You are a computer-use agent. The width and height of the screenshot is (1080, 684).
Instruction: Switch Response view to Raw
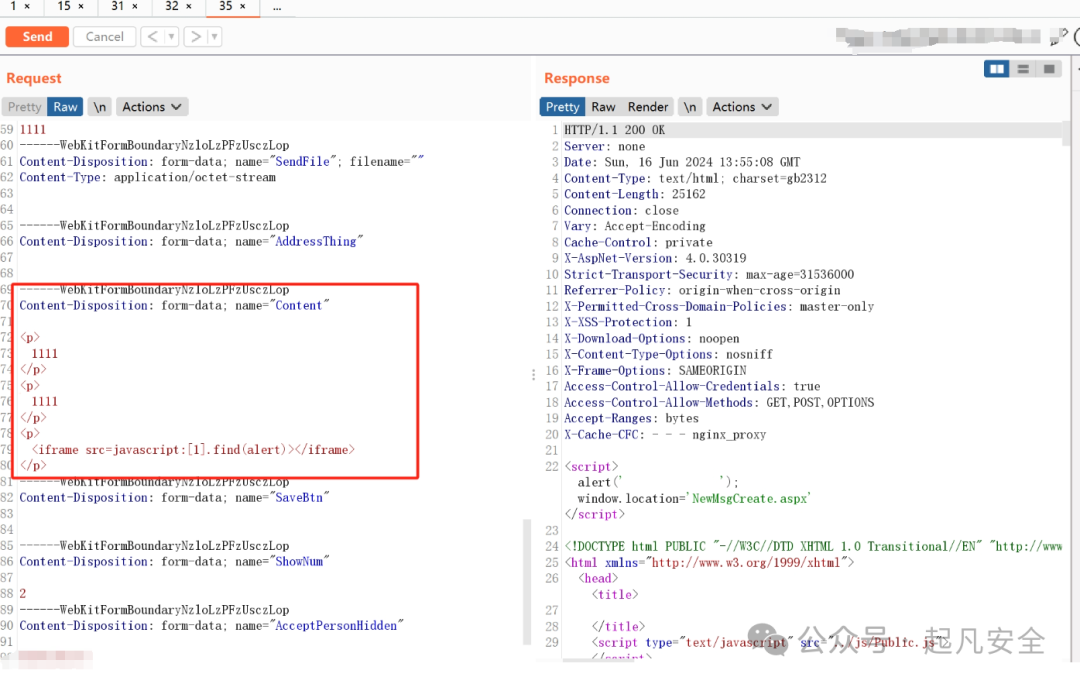pos(603,107)
